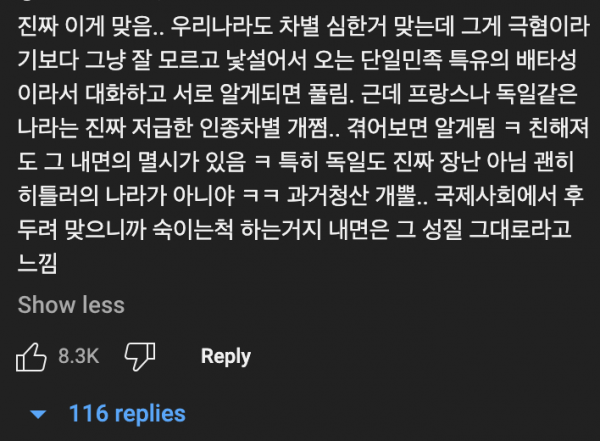Click the comment line starting "진짜 이게 맞음"
600x441 pixels.
pyautogui.click(x=303, y=26)
